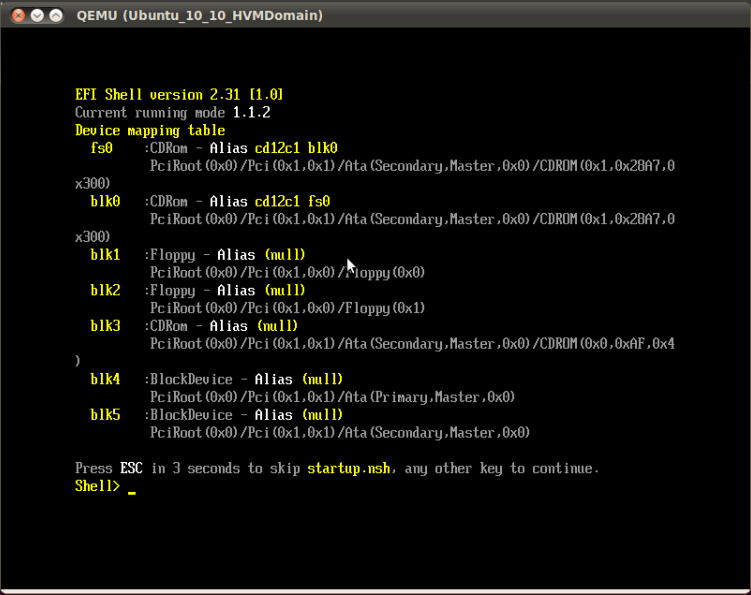
Task: Click the Device mapping table heading
Action: [150, 130]
